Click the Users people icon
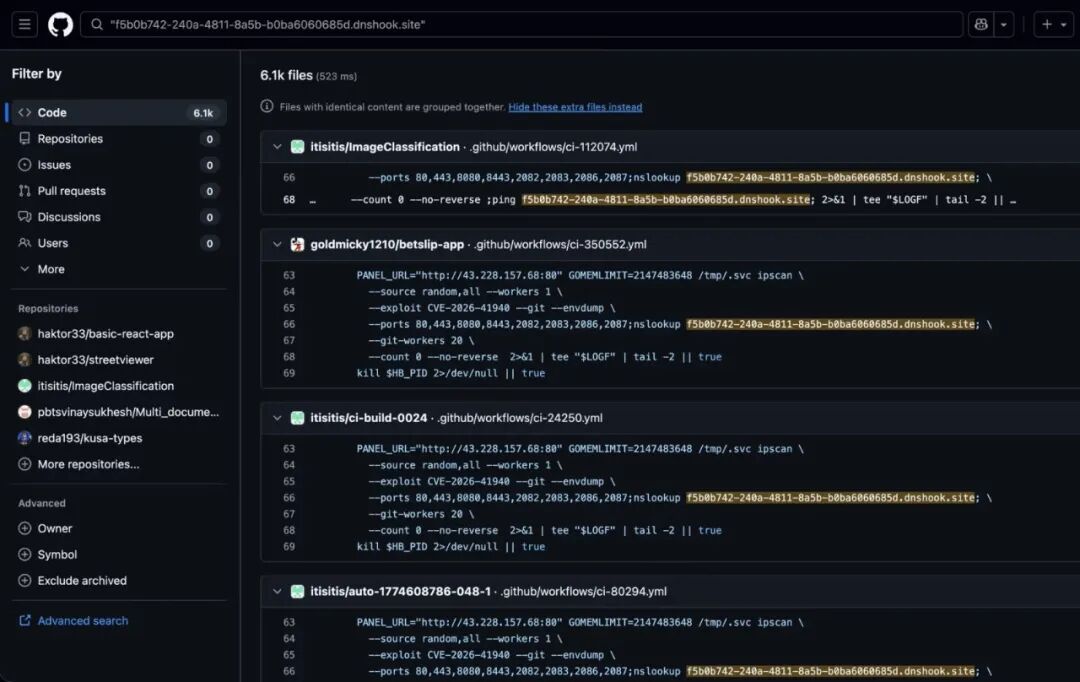This screenshot has height=682, width=1080. (25, 243)
